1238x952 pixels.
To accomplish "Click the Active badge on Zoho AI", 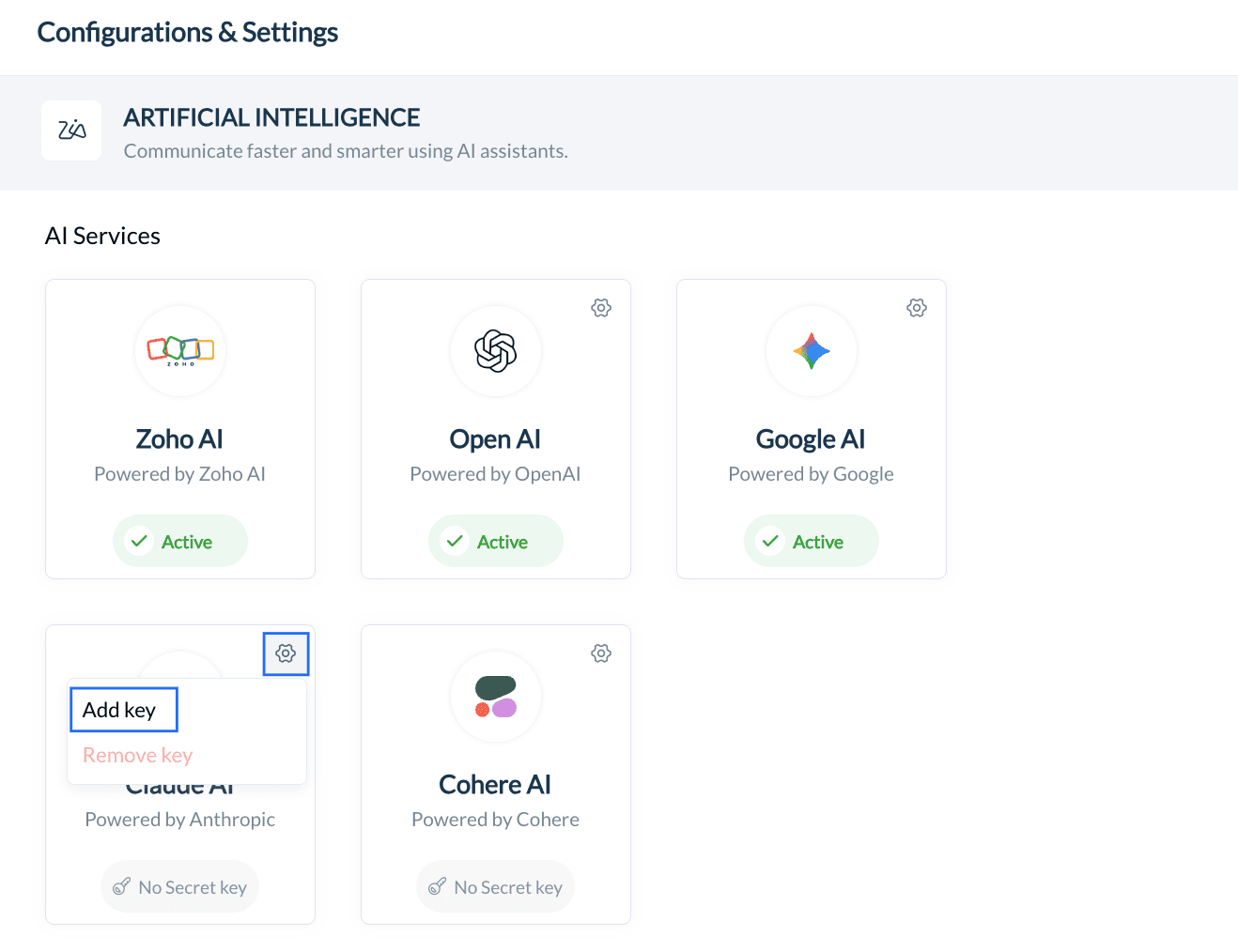I will (180, 541).
